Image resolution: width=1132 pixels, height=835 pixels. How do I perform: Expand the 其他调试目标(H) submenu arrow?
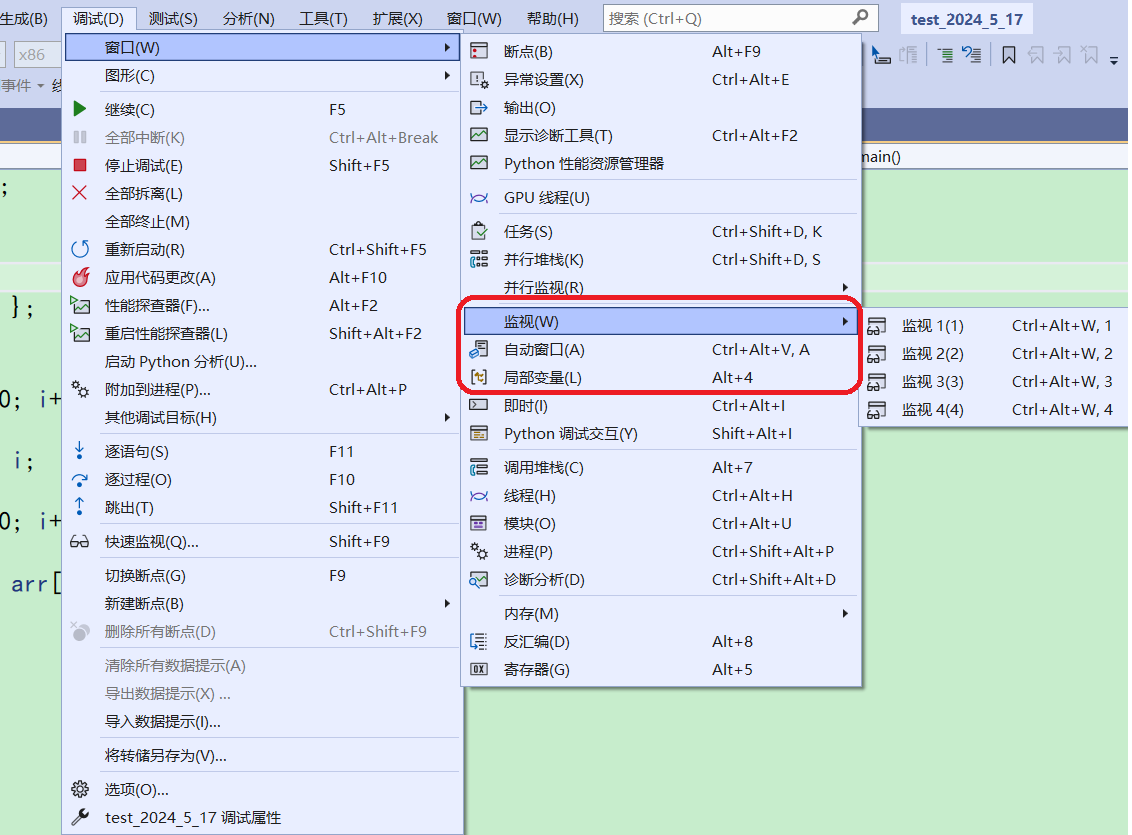tap(448, 417)
